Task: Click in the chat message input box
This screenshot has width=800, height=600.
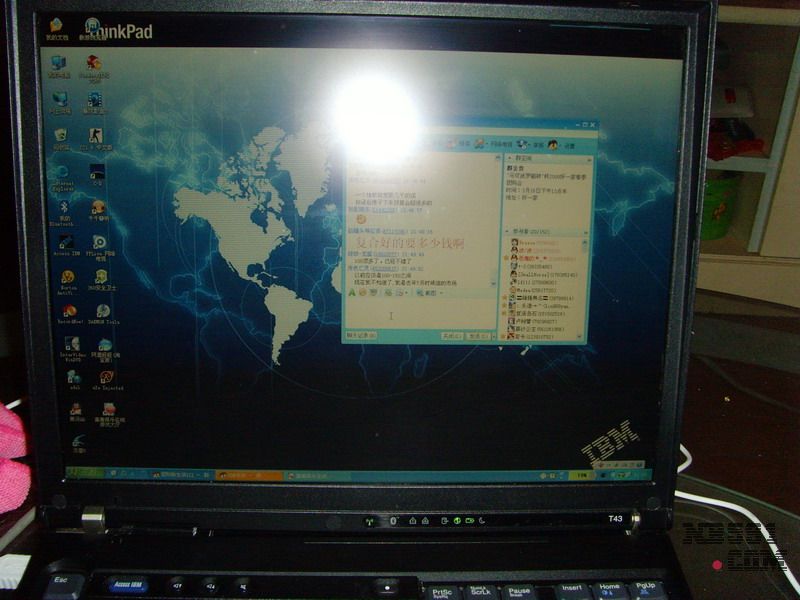Action: click(x=420, y=314)
